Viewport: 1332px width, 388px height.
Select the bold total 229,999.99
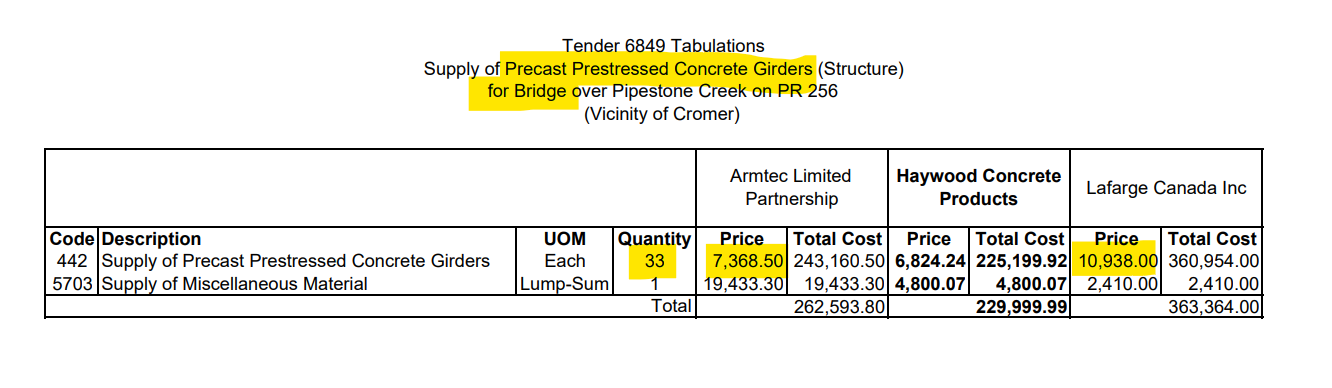(1022, 307)
